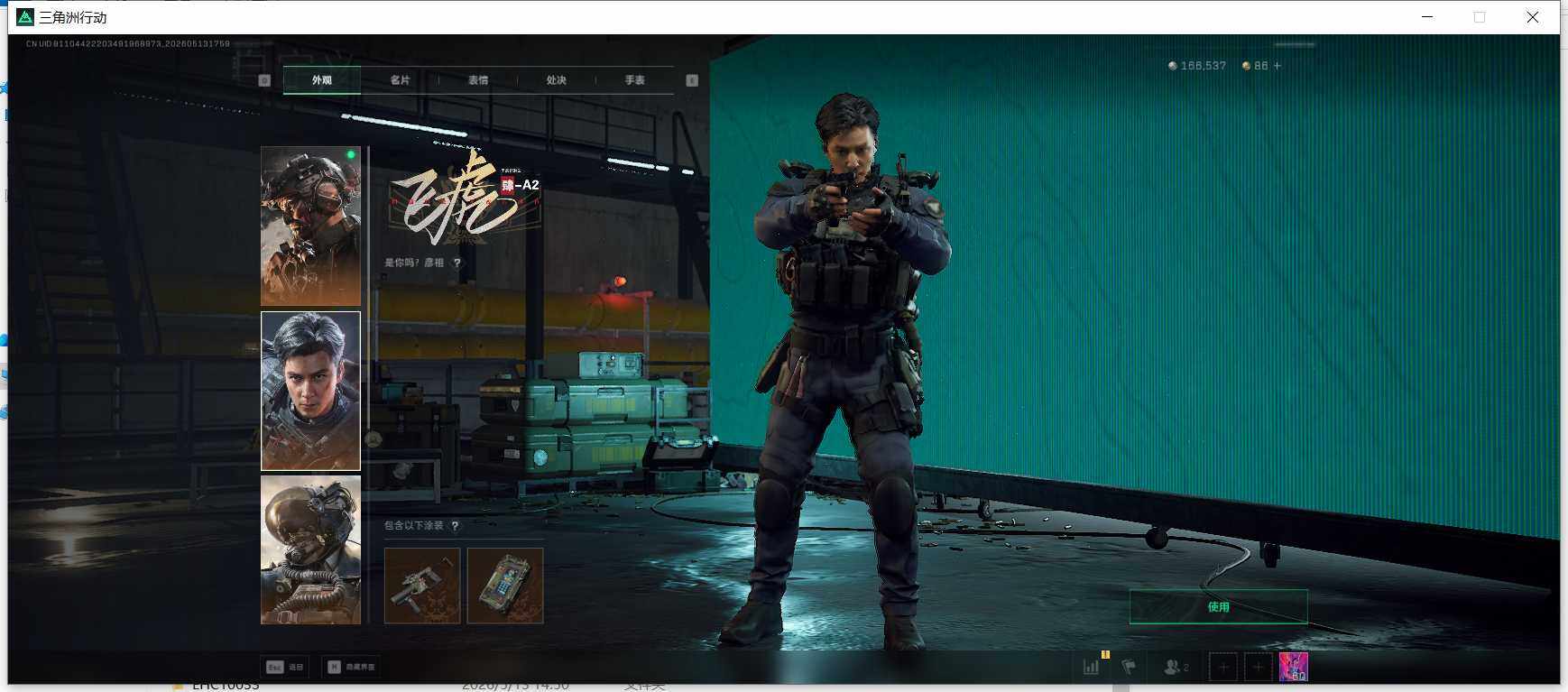Click the 使用 button to equip skin
Screen dimensions: 1568x692
click(x=1218, y=607)
